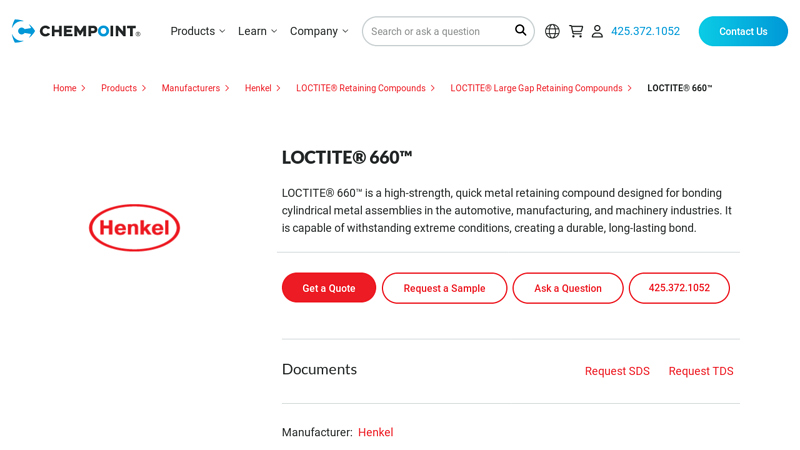Image resolution: width=800 pixels, height=450 pixels.
Task: Open the Henkel manufacturer link
Action: coord(376,432)
